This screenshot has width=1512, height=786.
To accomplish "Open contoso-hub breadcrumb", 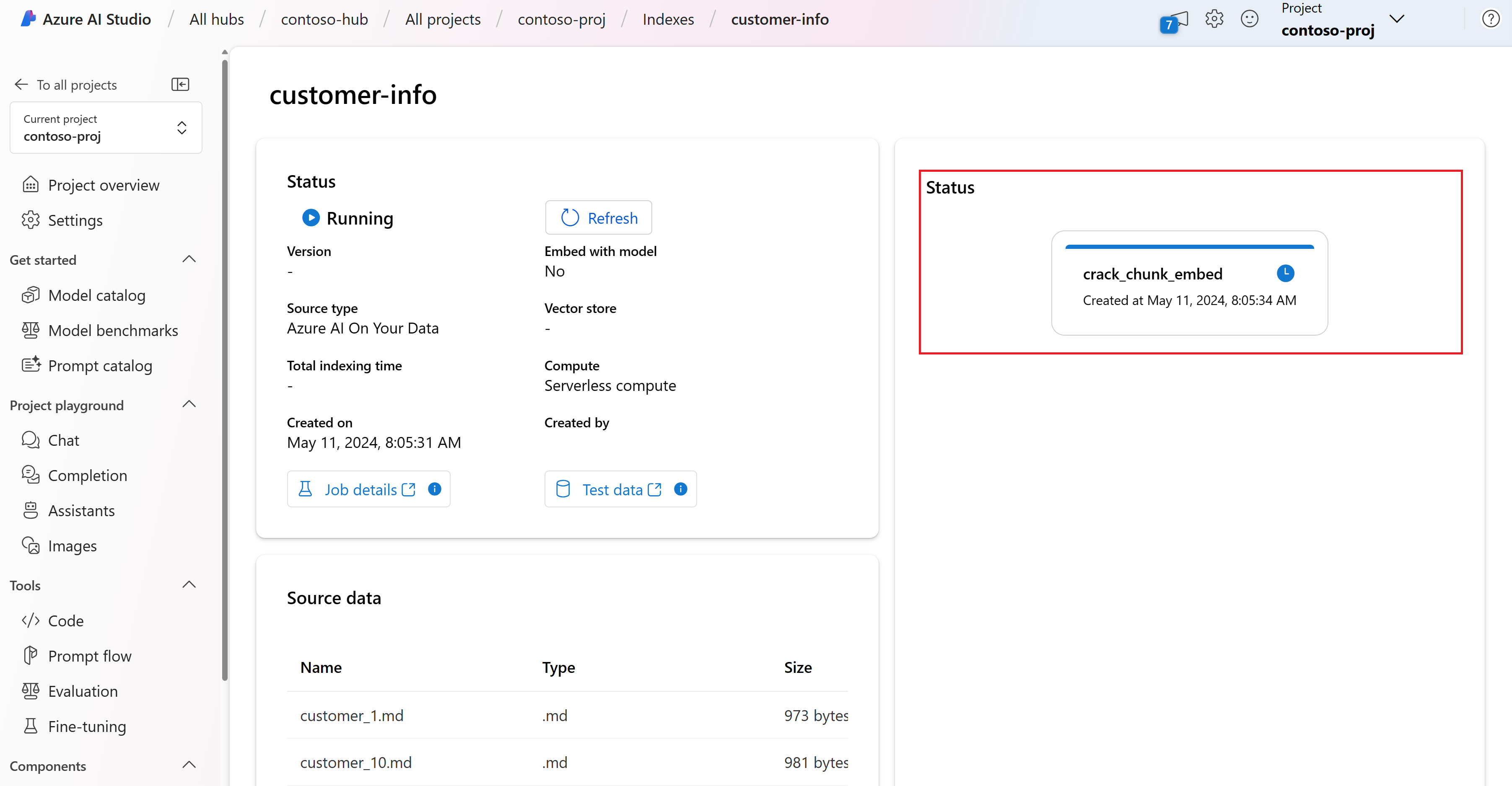I will (x=324, y=19).
